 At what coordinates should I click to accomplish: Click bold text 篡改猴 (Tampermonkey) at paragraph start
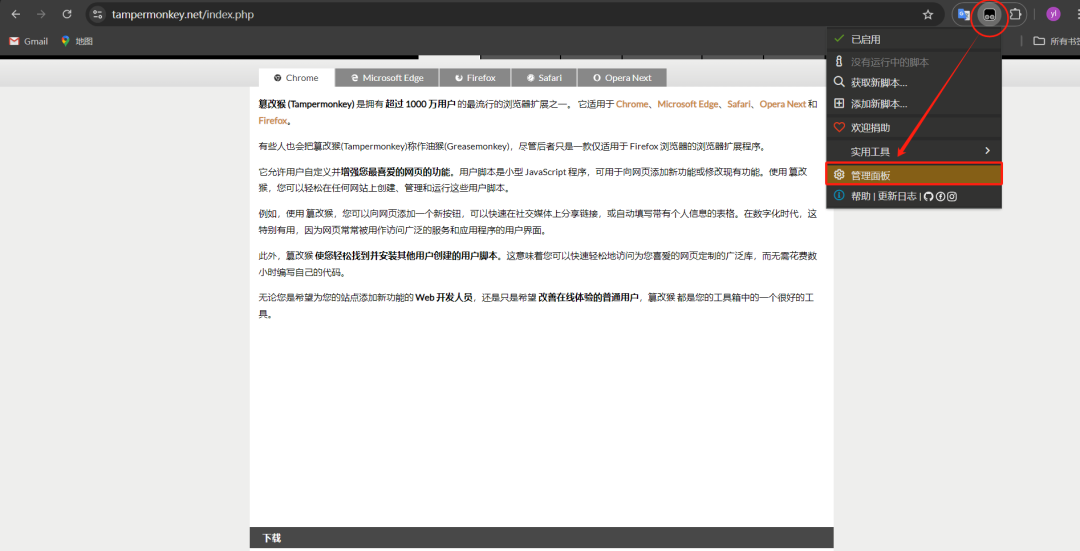tap(306, 104)
